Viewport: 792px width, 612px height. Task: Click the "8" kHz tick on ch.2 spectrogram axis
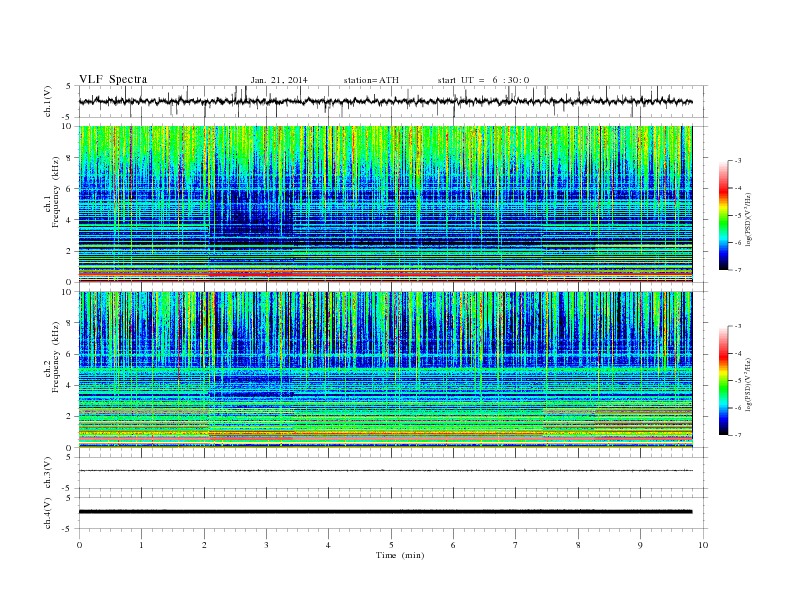69,323
